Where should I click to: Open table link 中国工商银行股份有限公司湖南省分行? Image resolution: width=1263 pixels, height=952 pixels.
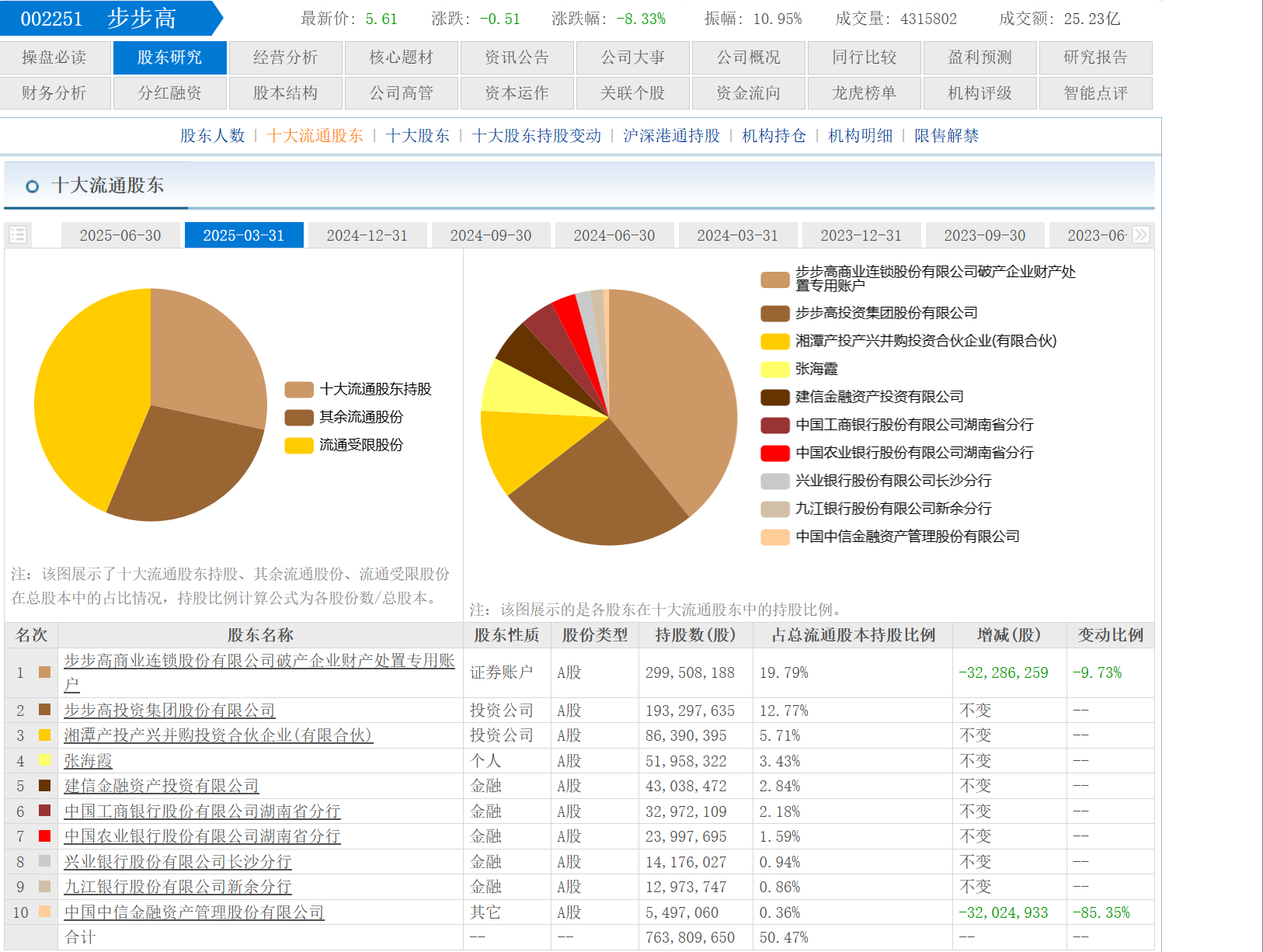pos(202,811)
